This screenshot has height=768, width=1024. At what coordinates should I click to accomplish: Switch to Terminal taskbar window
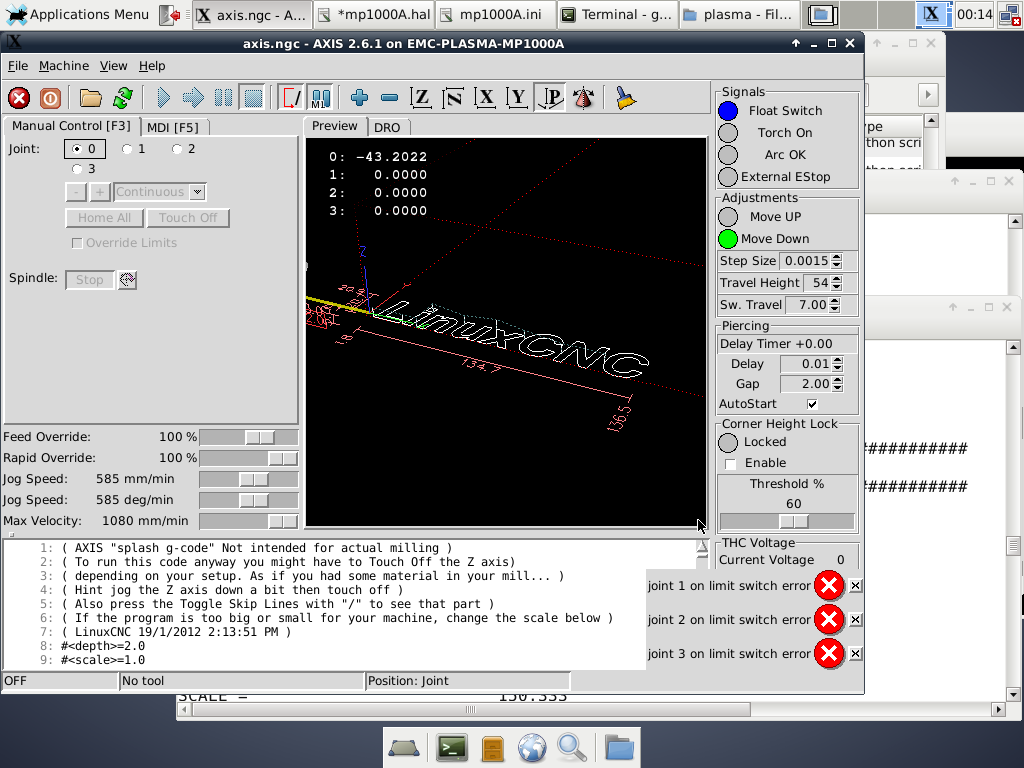point(617,14)
